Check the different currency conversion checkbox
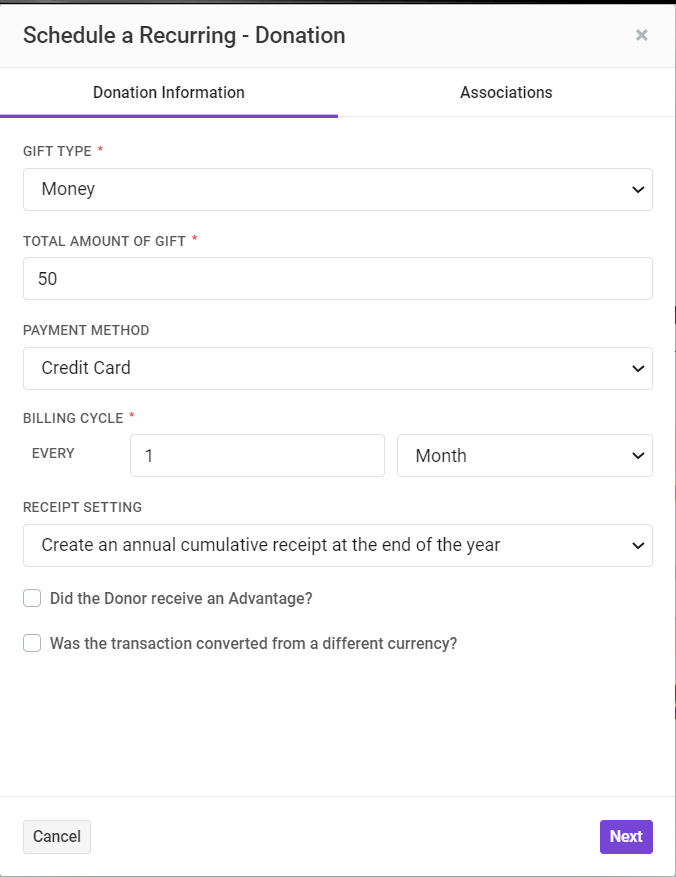The image size is (676, 877). (x=32, y=643)
